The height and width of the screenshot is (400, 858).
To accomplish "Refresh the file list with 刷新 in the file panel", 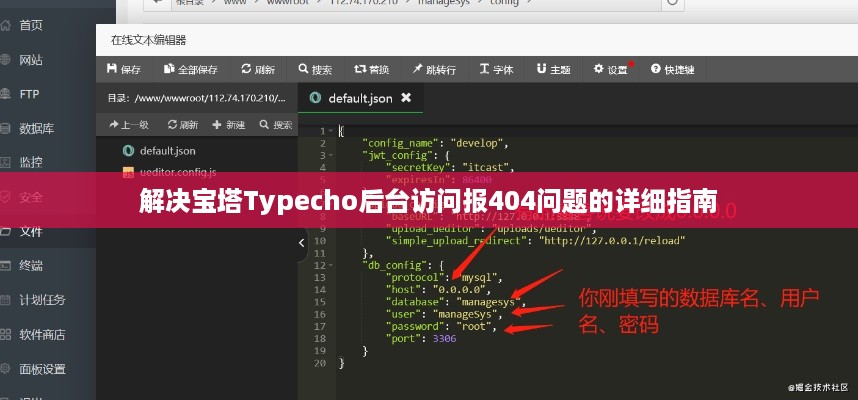I will (x=183, y=125).
